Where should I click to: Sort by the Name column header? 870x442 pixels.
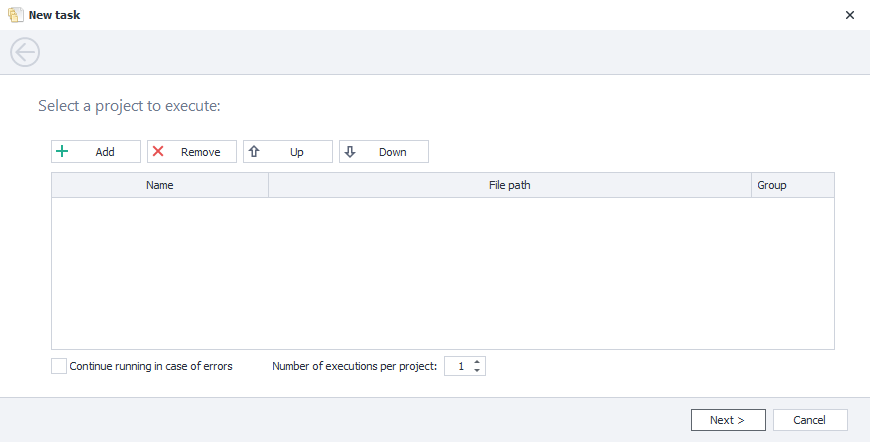point(160,185)
